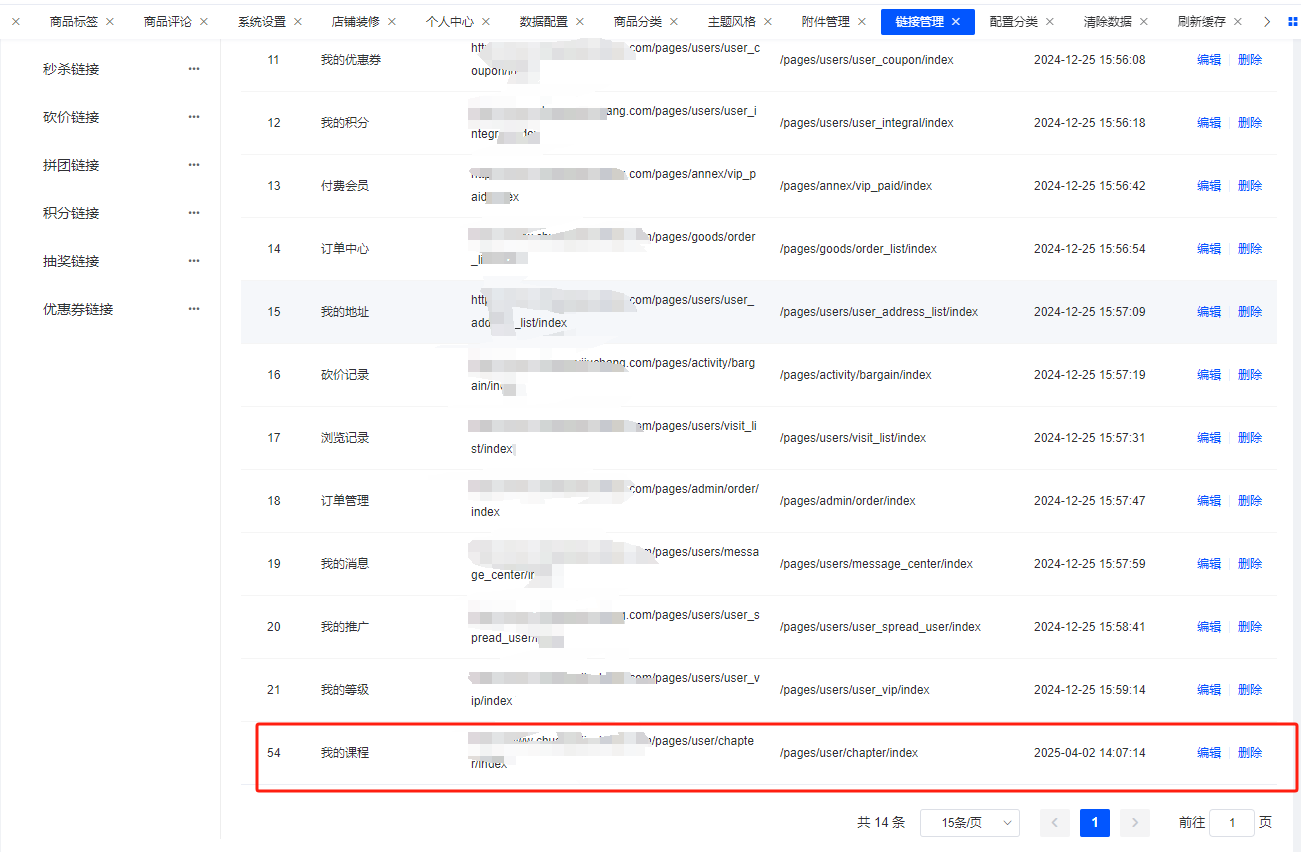
Task: Focus the 前往 page number input
Action: [x=1232, y=823]
